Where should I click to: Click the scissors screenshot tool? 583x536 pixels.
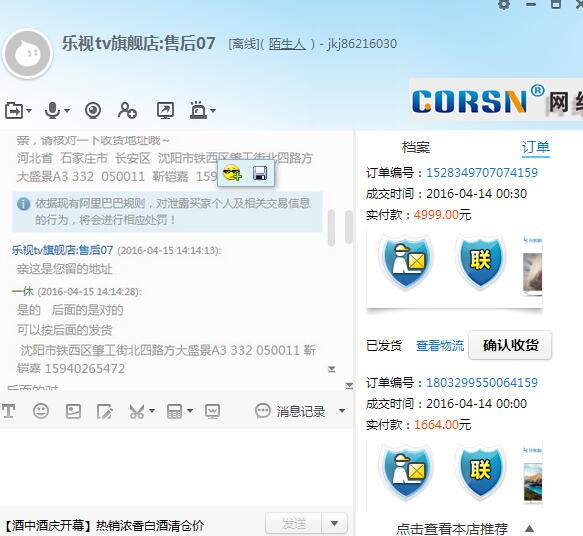[137, 411]
